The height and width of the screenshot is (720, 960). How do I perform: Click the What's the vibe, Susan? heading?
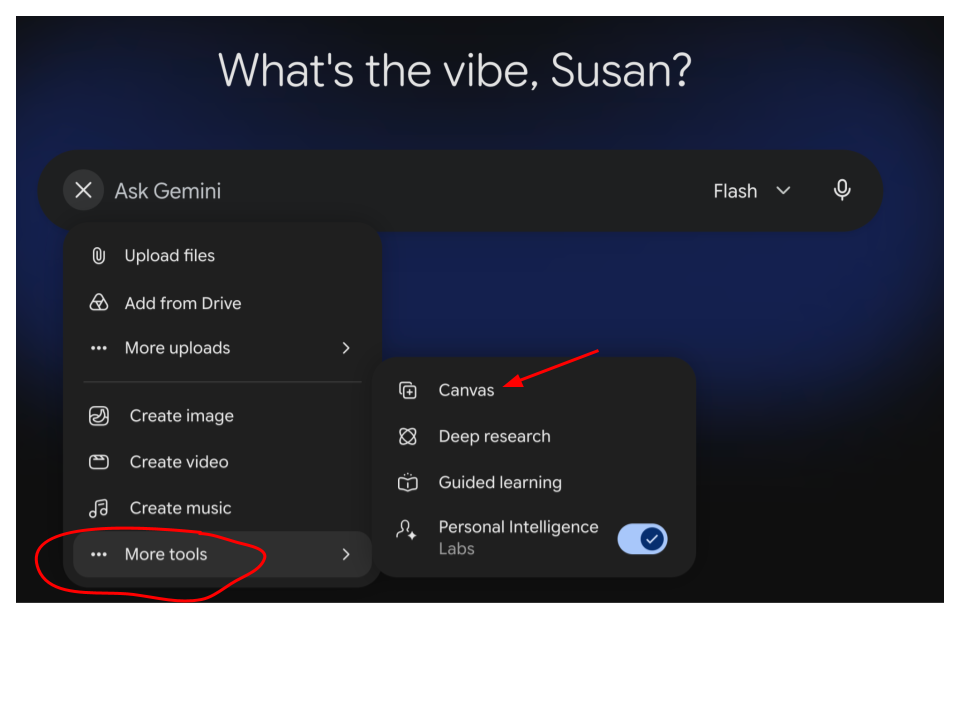coord(455,70)
